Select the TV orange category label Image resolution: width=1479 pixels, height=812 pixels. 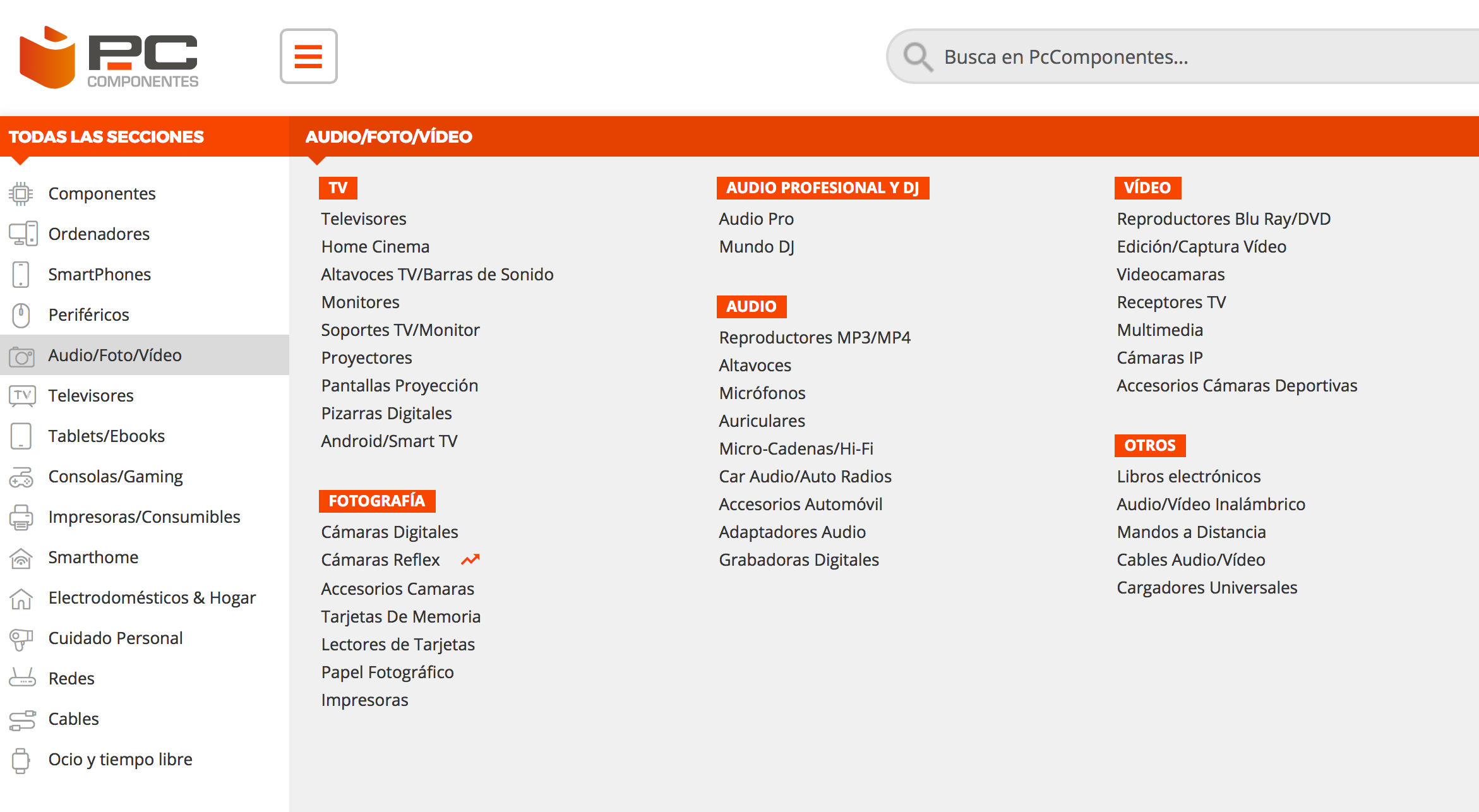338,188
